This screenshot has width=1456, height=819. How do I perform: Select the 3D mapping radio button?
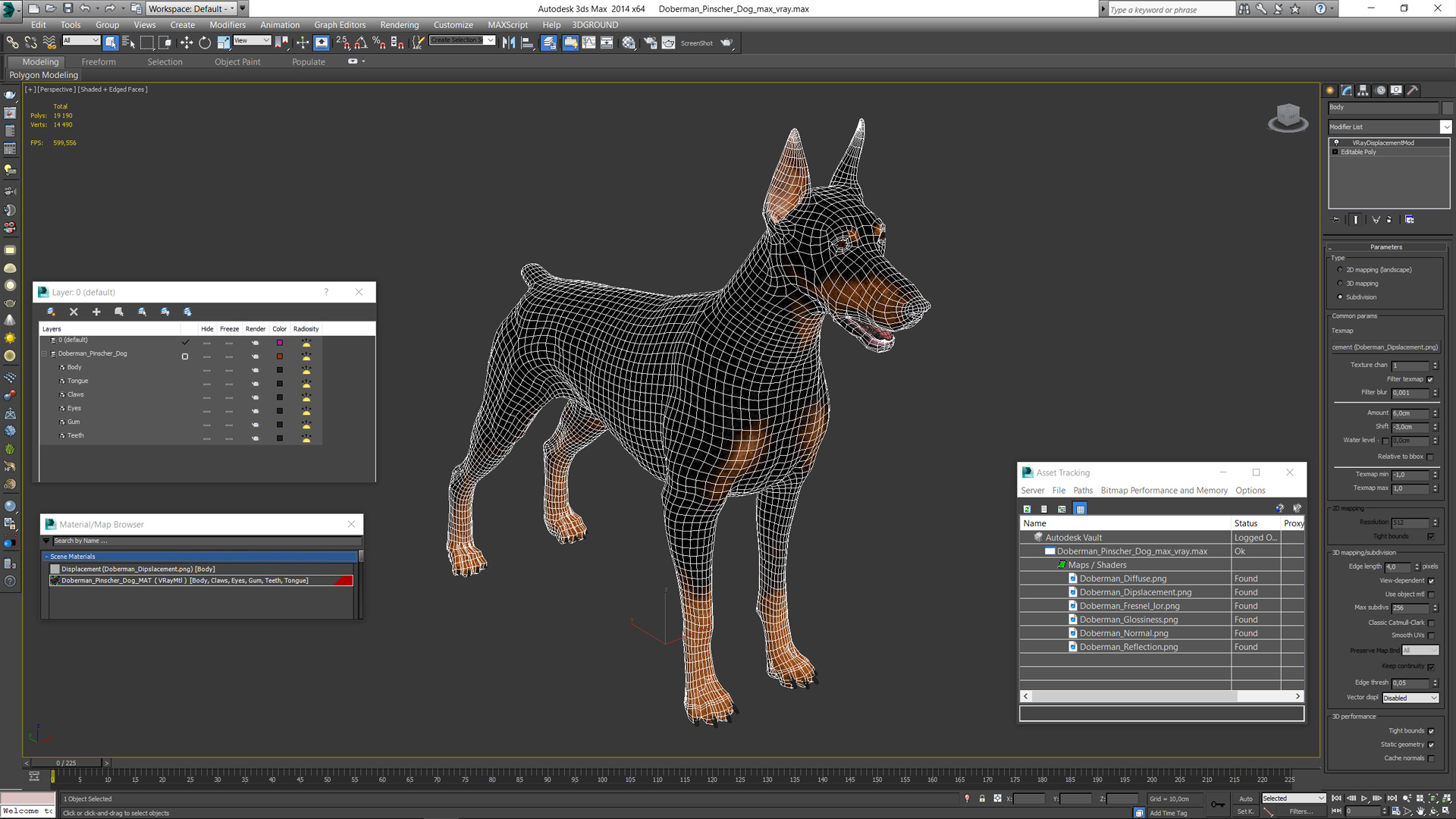[1340, 284]
